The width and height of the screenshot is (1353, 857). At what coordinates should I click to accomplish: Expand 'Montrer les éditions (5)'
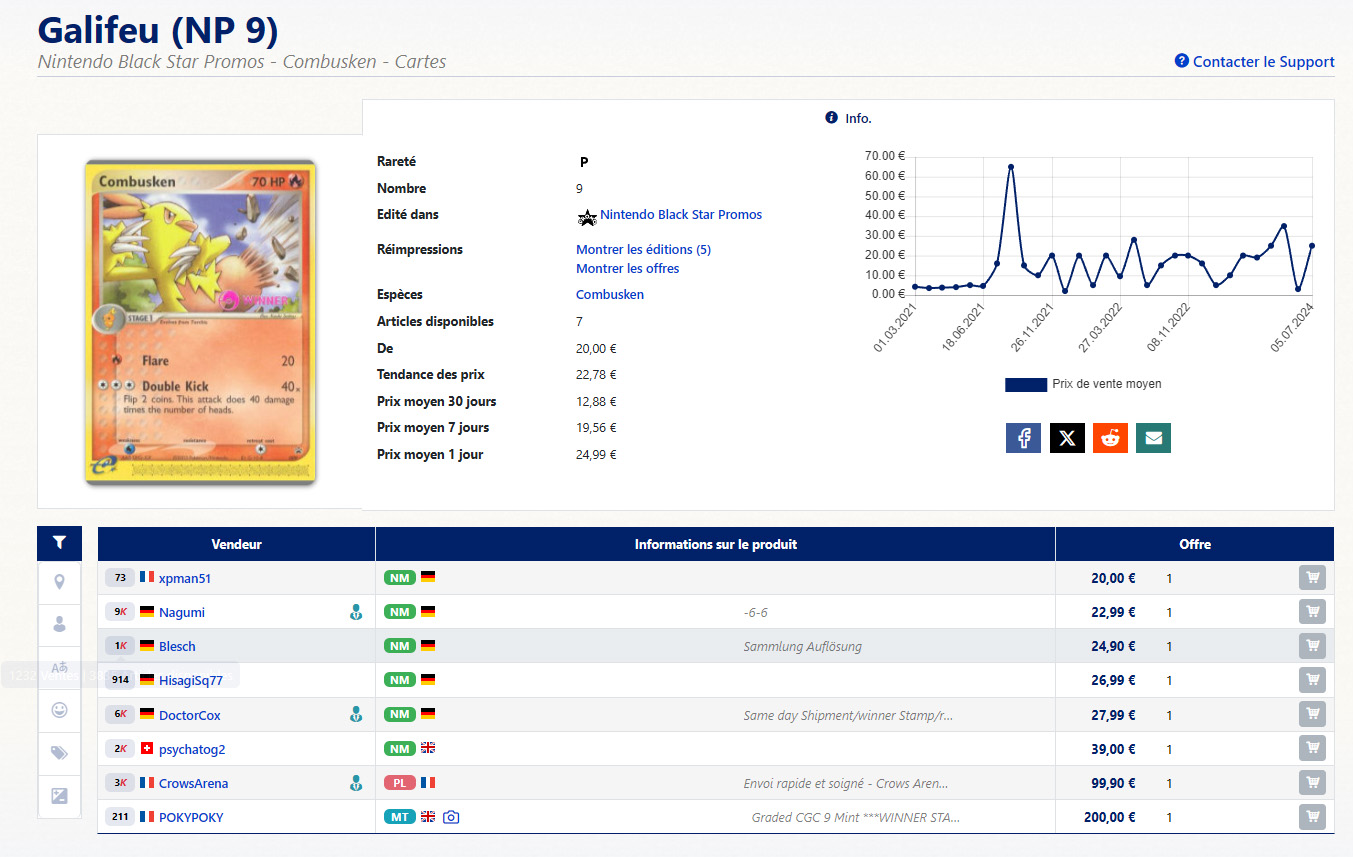click(643, 249)
